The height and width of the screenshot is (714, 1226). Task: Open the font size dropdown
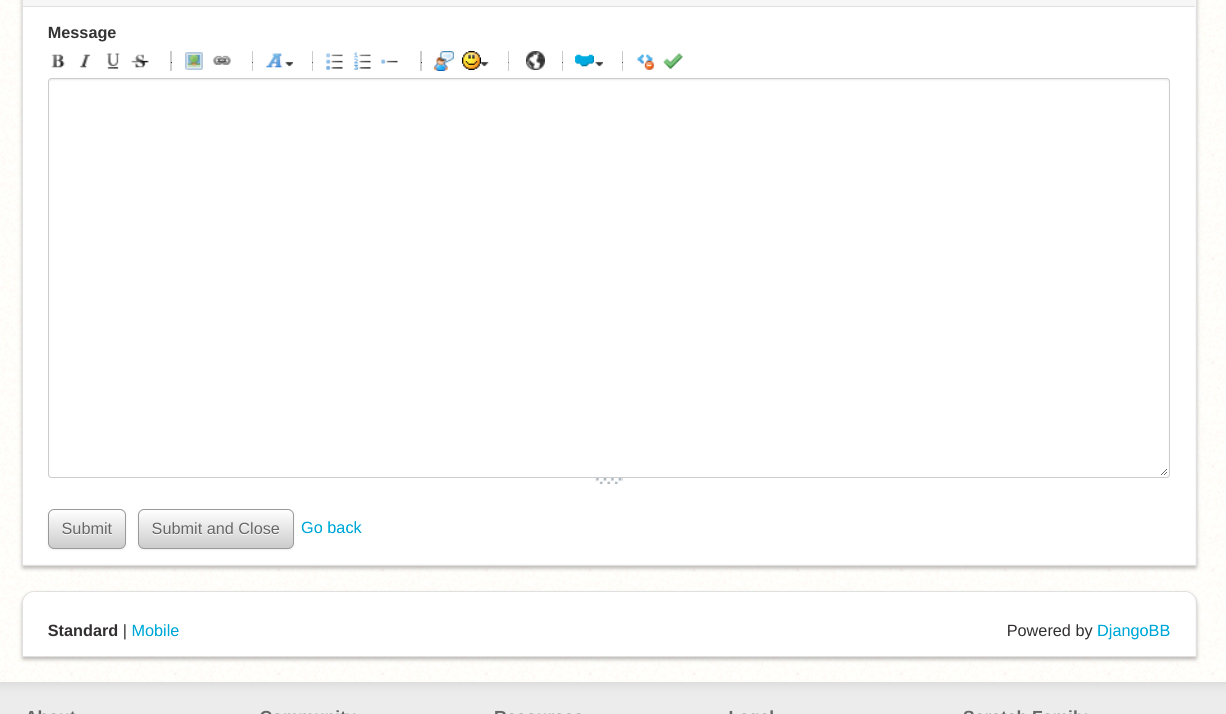click(x=279, y=61)
